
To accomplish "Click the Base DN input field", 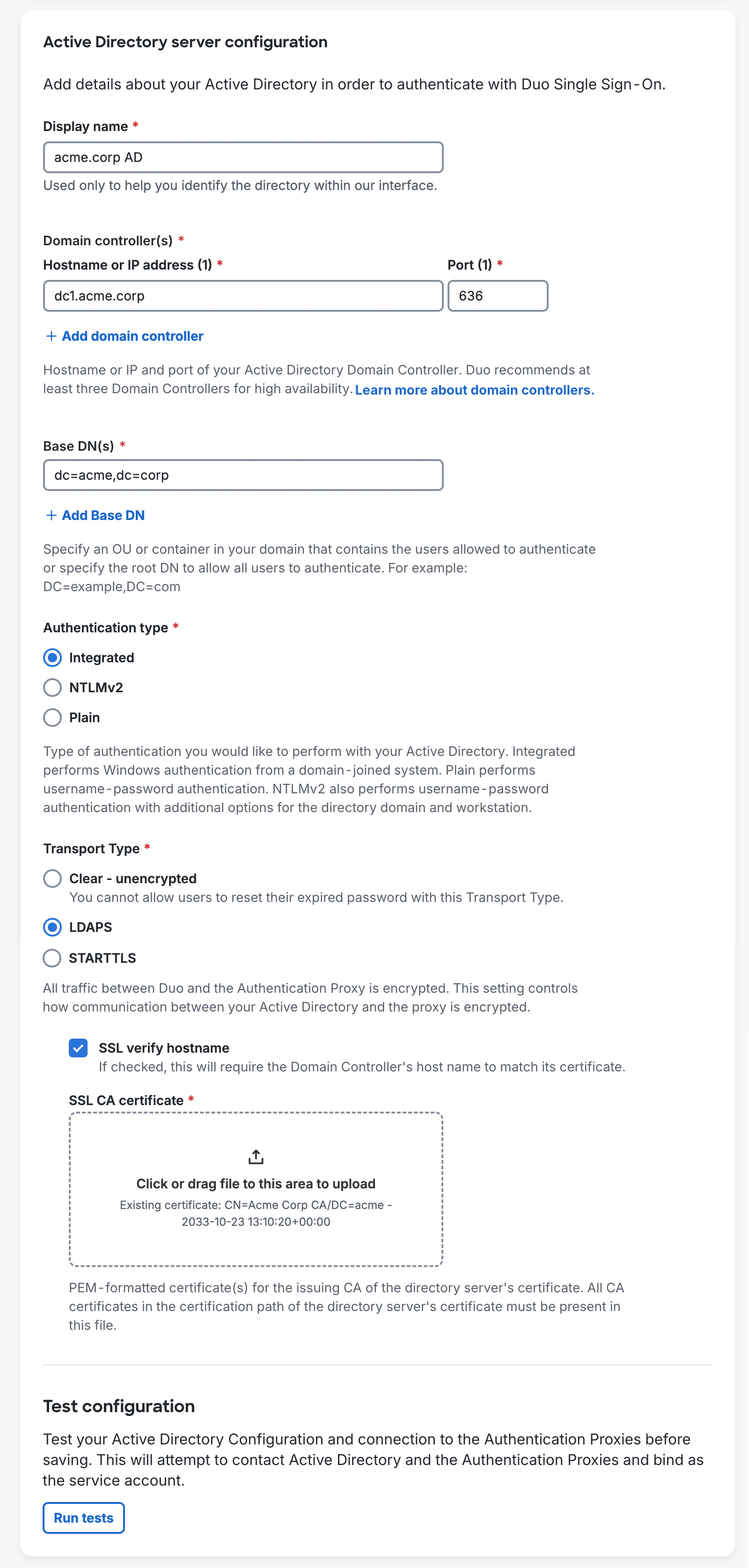I will coord(243,476).
